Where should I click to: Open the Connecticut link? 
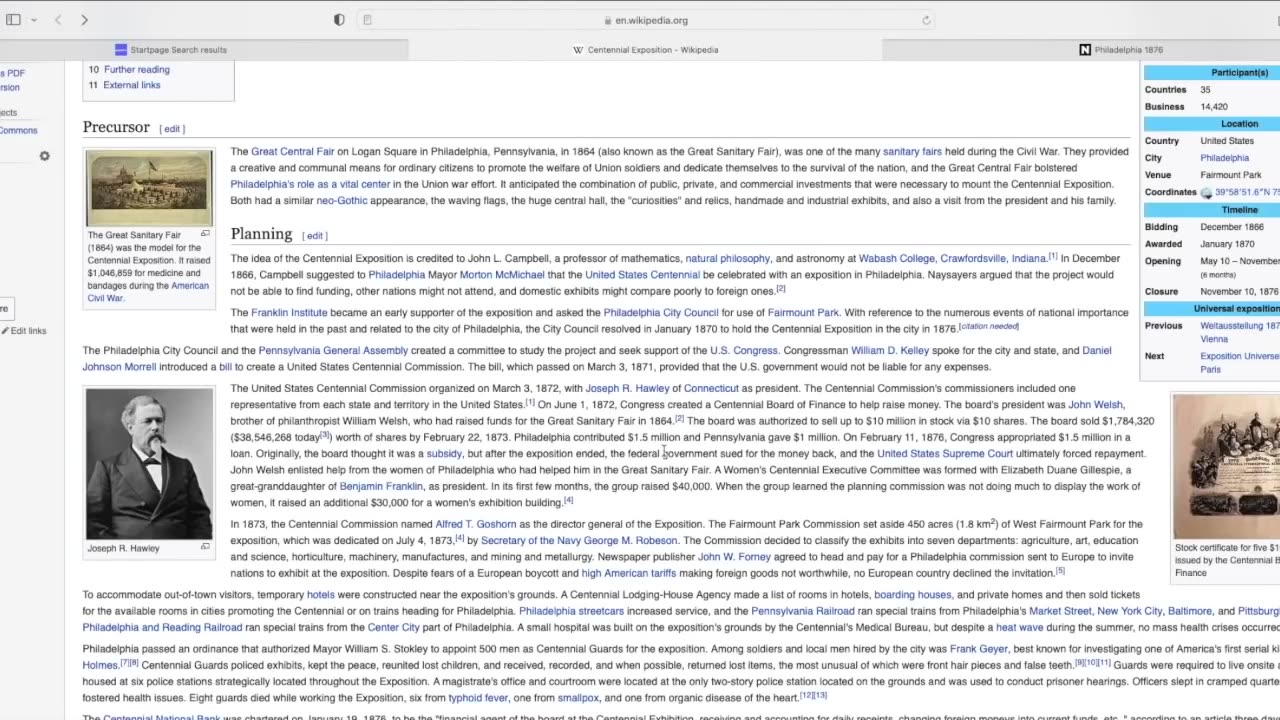pos(711,389)
